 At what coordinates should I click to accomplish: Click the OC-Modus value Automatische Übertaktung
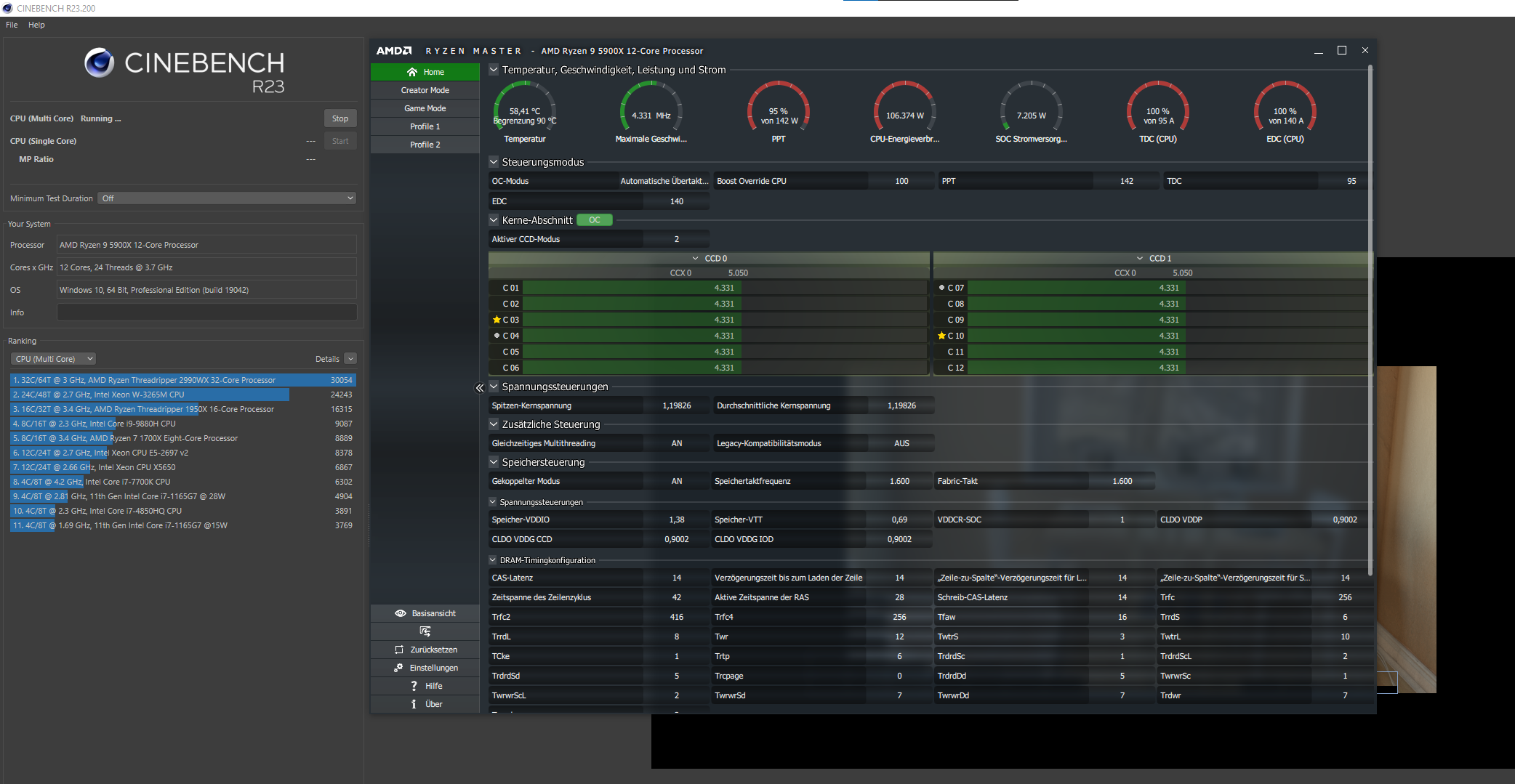[664, 181]
